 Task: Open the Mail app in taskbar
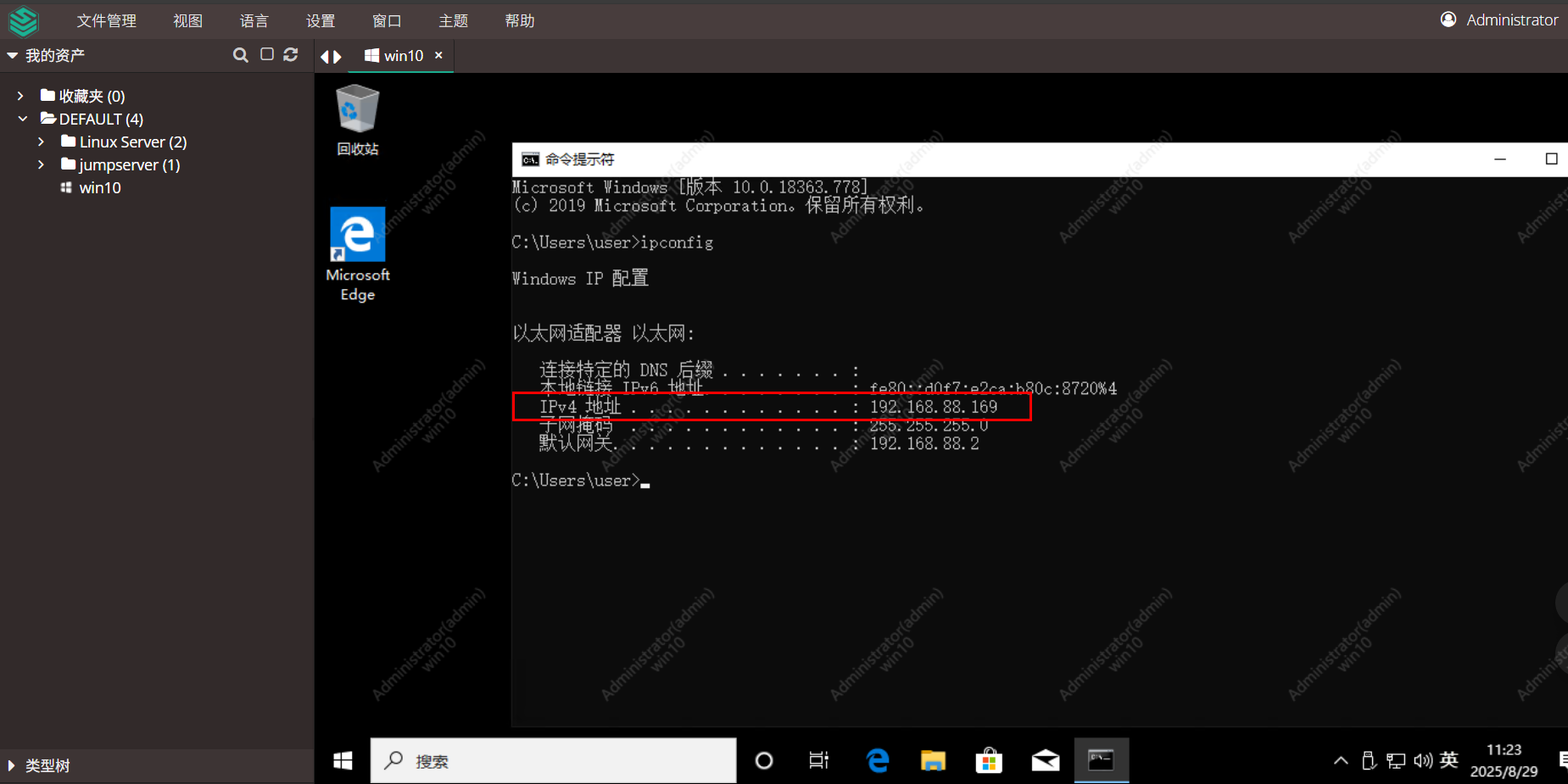click(1045, 761)
